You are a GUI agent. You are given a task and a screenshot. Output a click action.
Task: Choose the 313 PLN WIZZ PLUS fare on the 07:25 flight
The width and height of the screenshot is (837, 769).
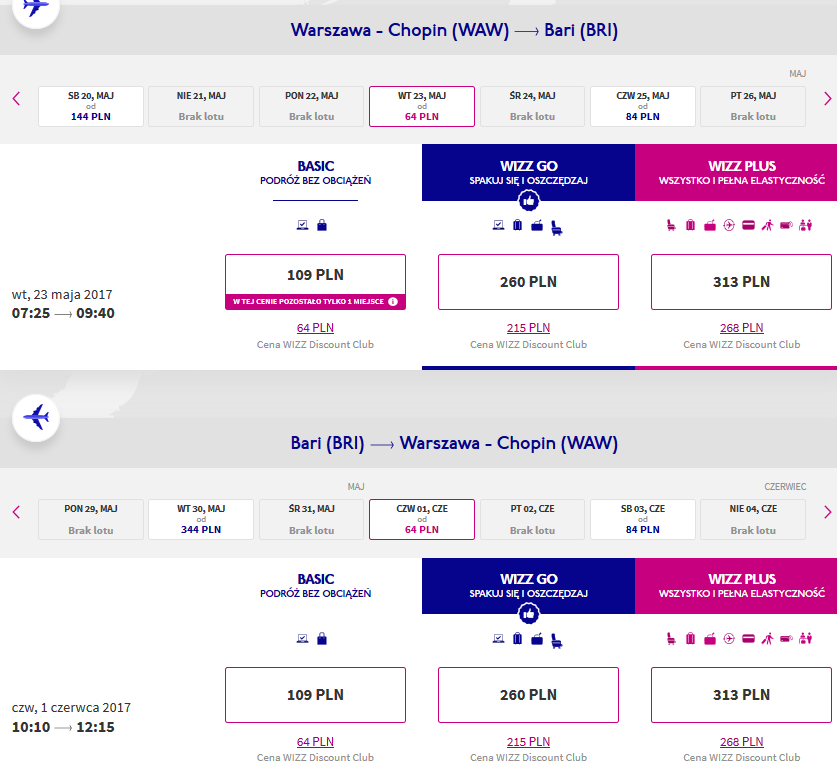pyautogui.click(x=741, y=282)
